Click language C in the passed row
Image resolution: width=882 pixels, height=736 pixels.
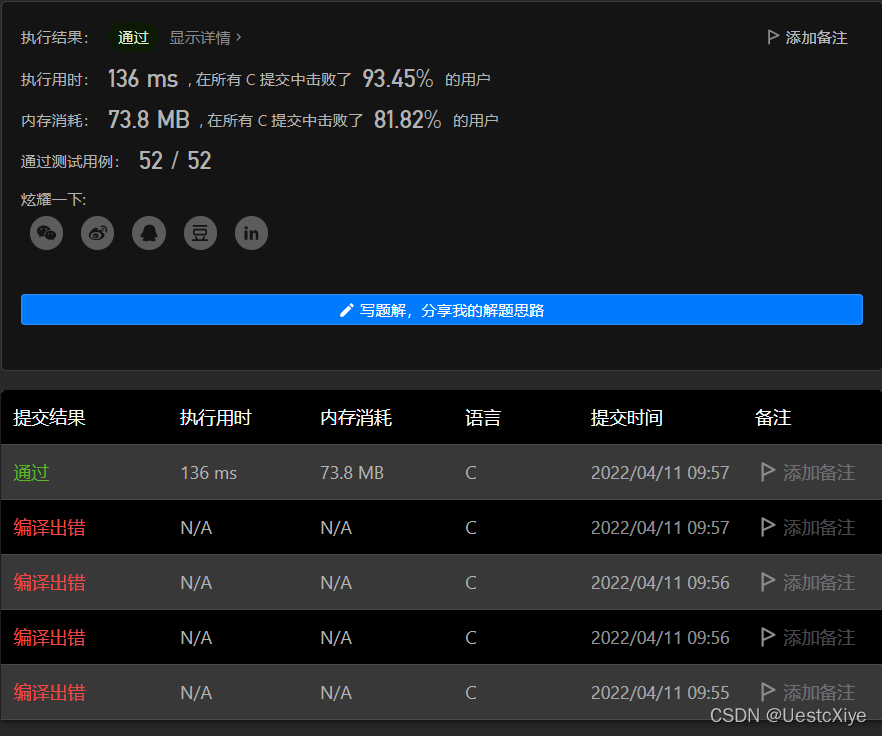pos(471,473)
